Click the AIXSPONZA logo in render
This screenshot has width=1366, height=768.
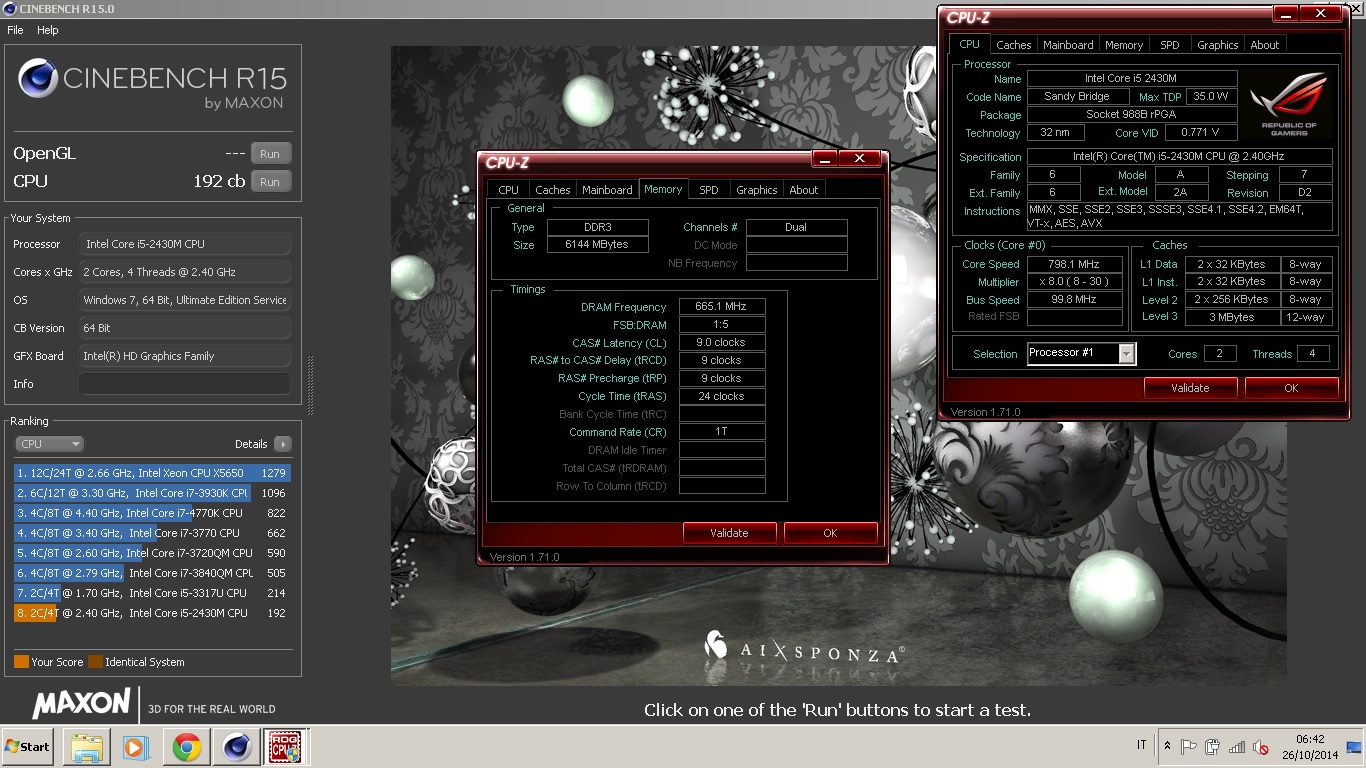[805, 650]
